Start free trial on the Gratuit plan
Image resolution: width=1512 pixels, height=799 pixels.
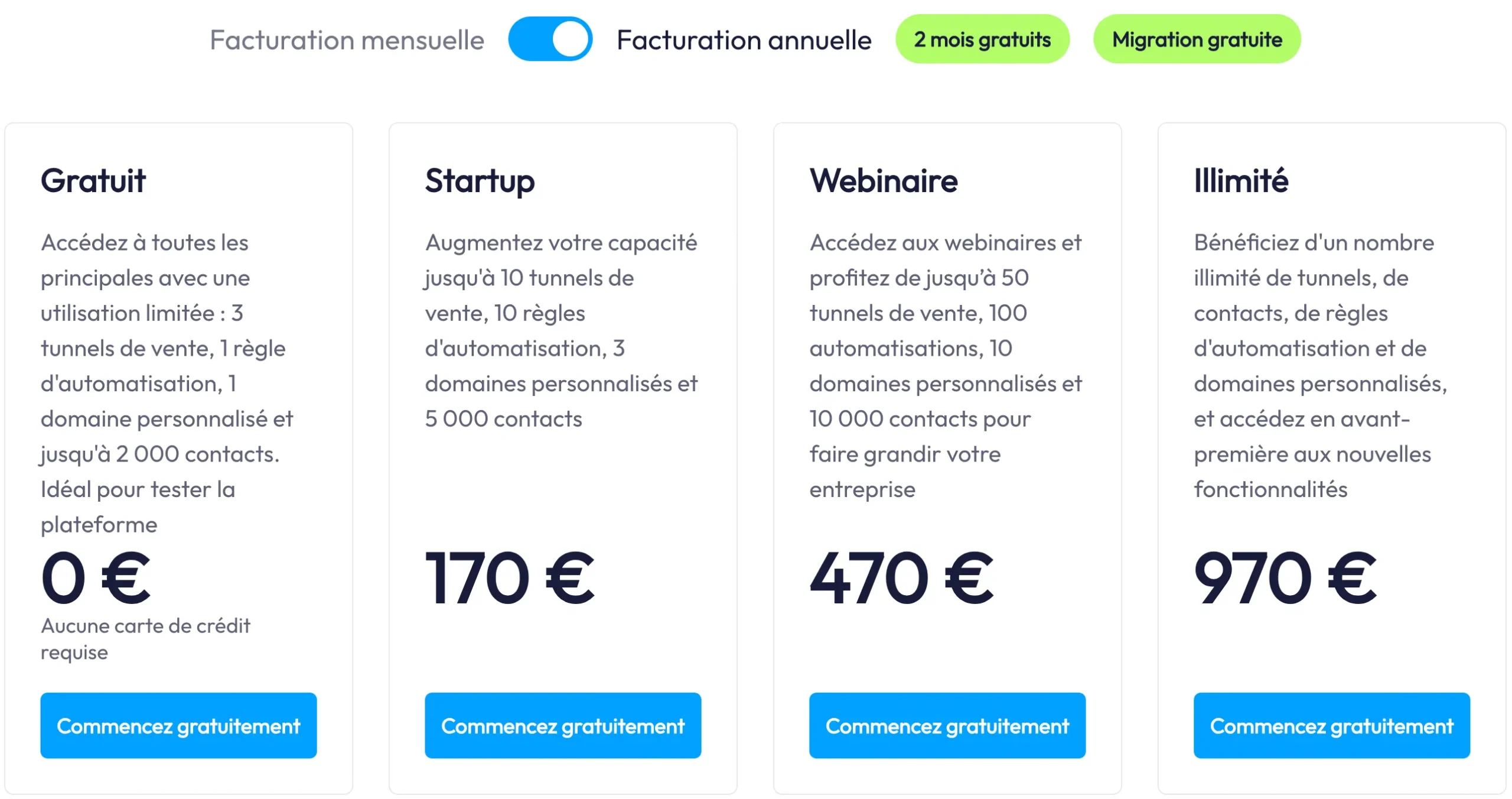point(178,726)
